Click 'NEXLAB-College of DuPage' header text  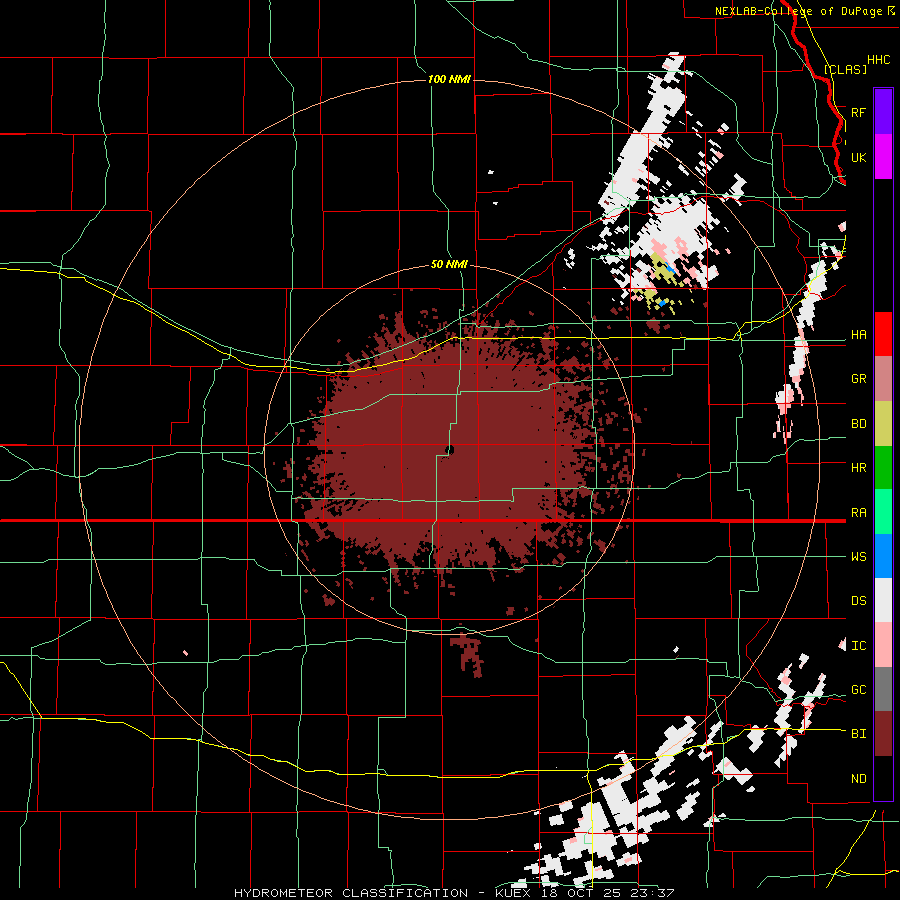tap(798, 11)
